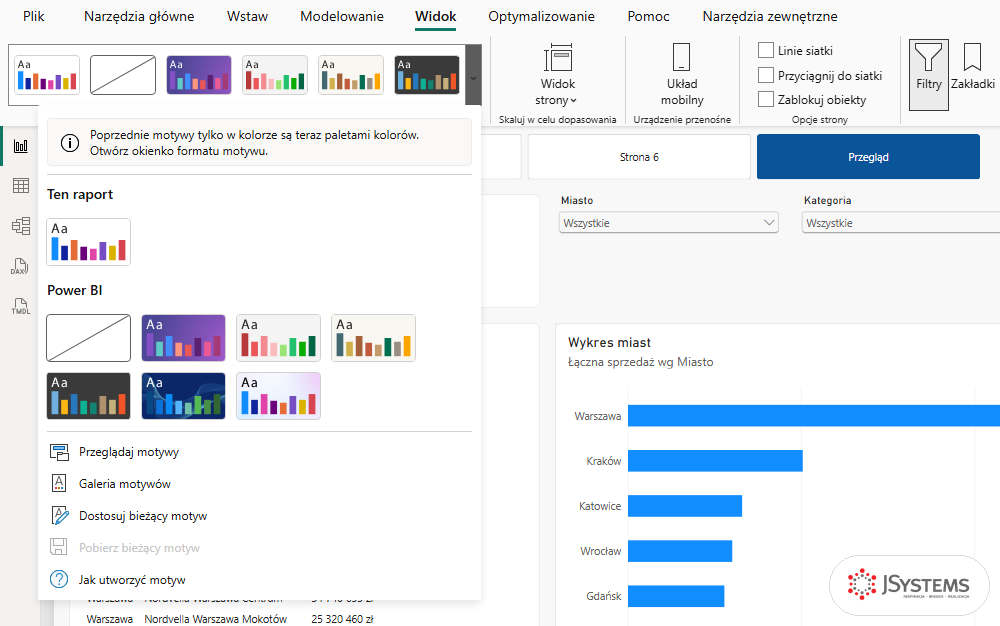
Task: Click the Wykres miast chart title
Action: (x=609, y=342)
